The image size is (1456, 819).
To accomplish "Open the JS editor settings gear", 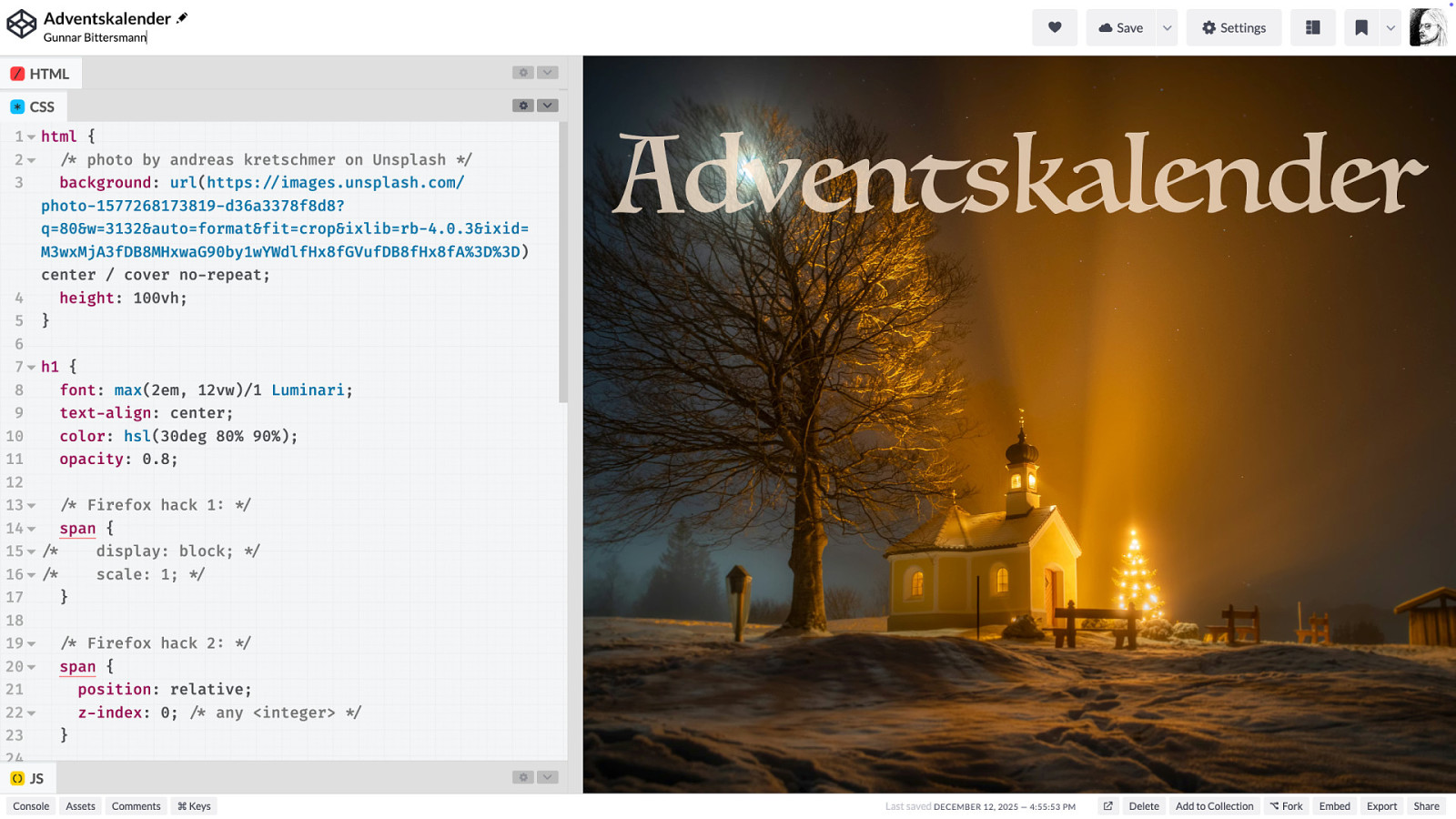I will 522,777.
